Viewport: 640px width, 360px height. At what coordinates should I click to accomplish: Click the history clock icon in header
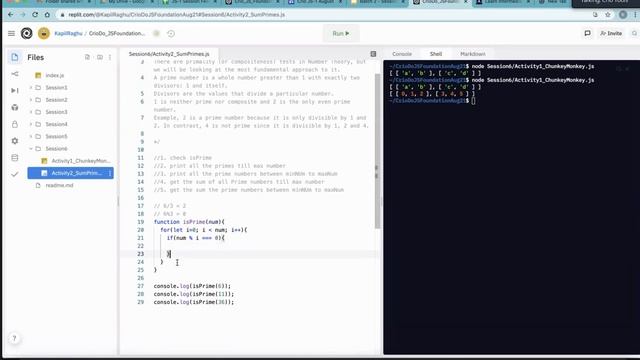[x=171, y=33]
